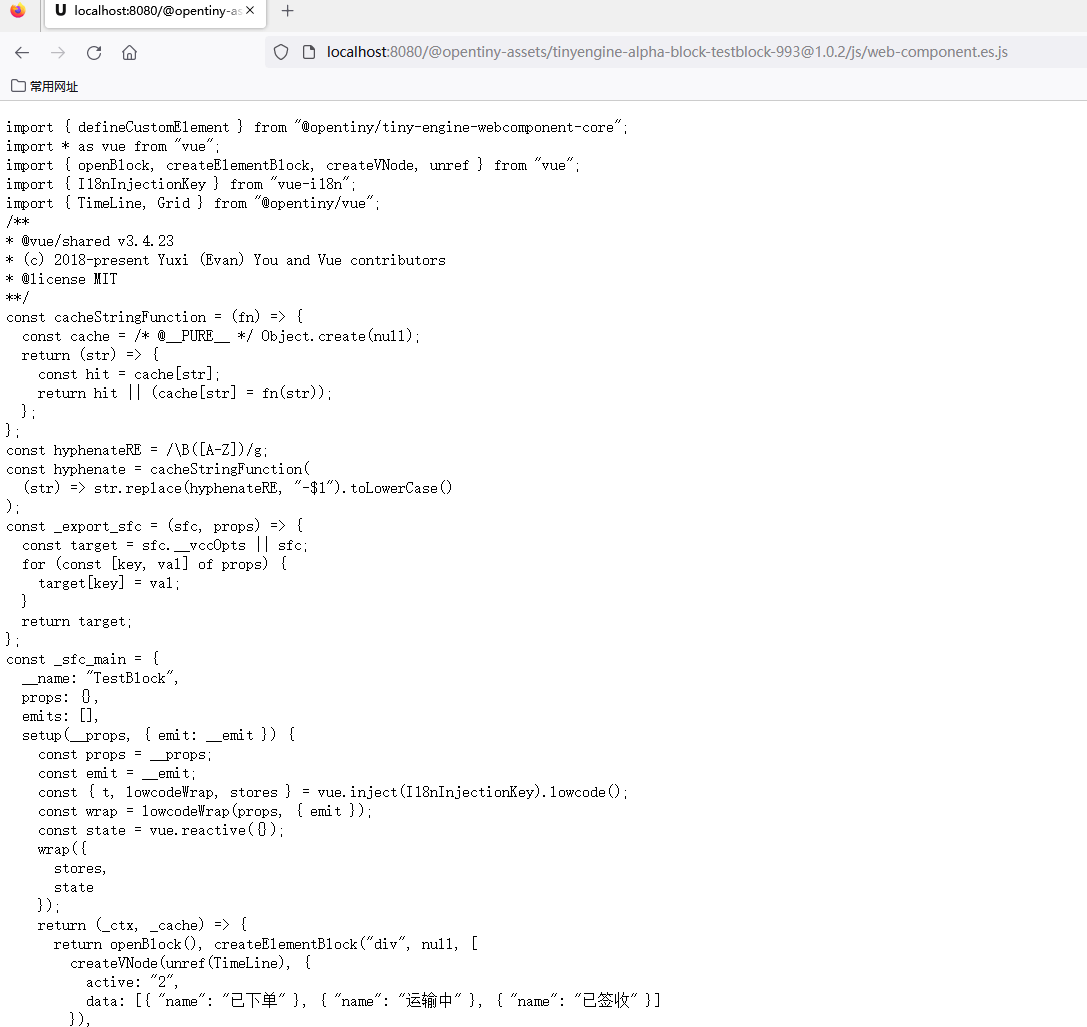This screenshot has width=1087, height=1027.
Task: Open the tracking protection shield
Action: tap(281, 52)
